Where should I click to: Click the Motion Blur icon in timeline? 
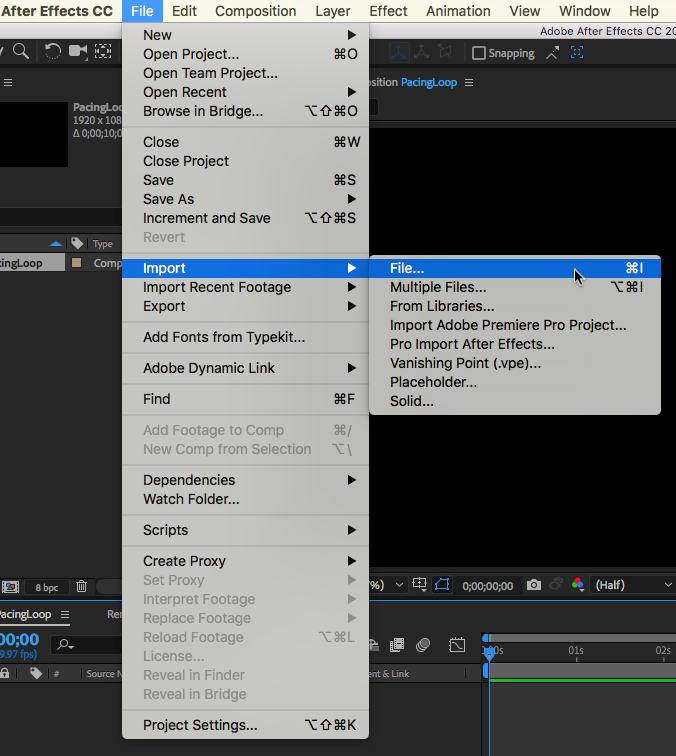click(423, 645)
